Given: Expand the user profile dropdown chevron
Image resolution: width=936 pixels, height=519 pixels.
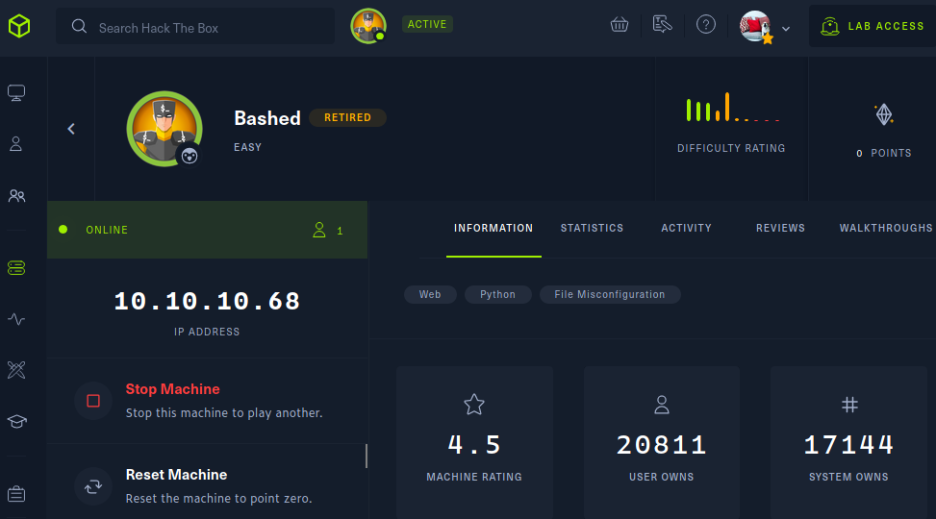Looking at the screenshot, I should point(786,29).
